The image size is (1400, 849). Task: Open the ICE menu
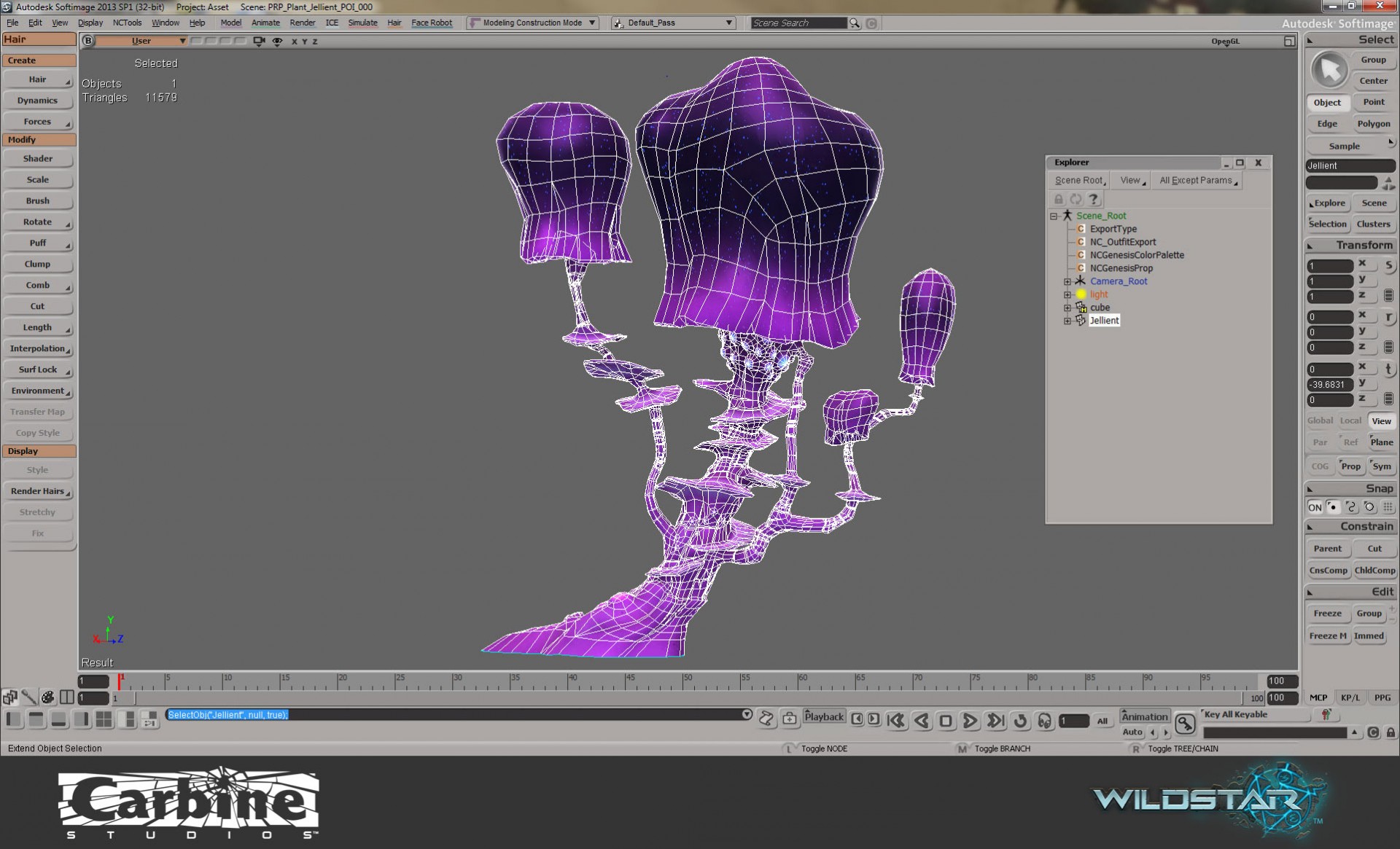[332, 23]
